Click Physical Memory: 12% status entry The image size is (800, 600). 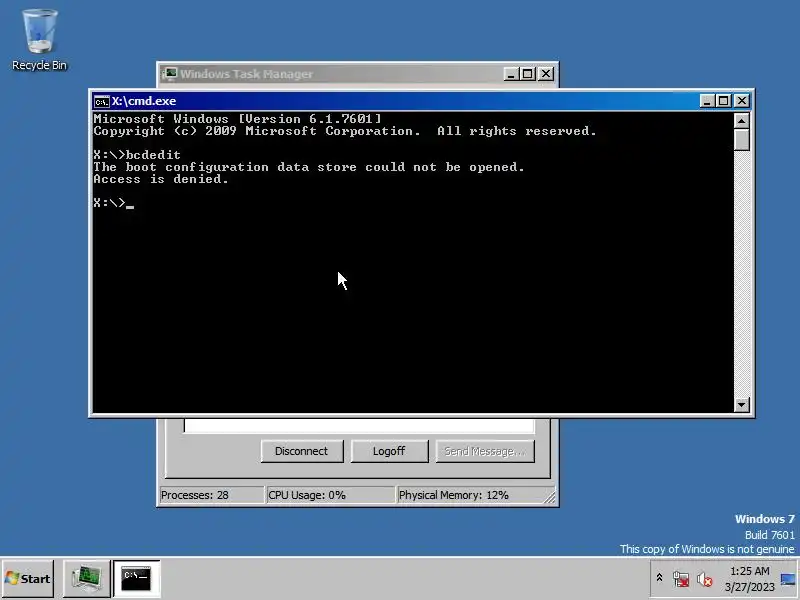point(469,495)
